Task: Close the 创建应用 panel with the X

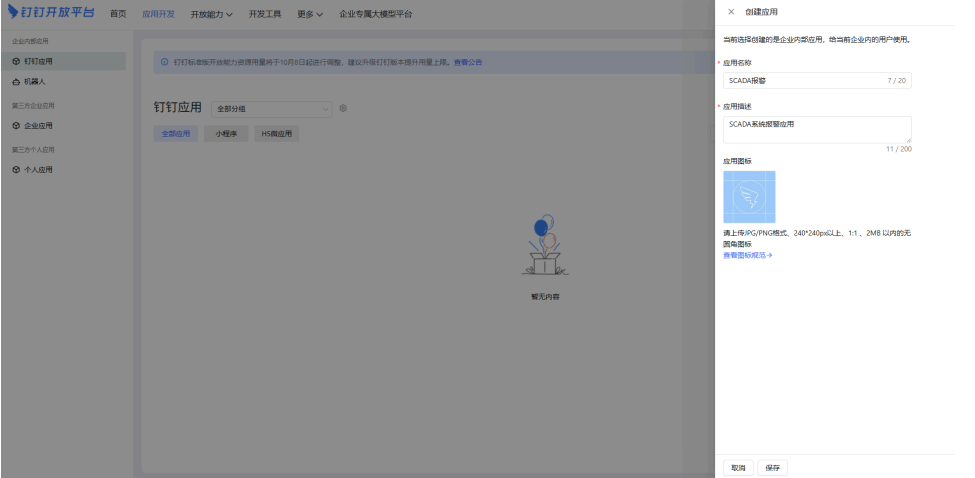Action: pos(731,12)
